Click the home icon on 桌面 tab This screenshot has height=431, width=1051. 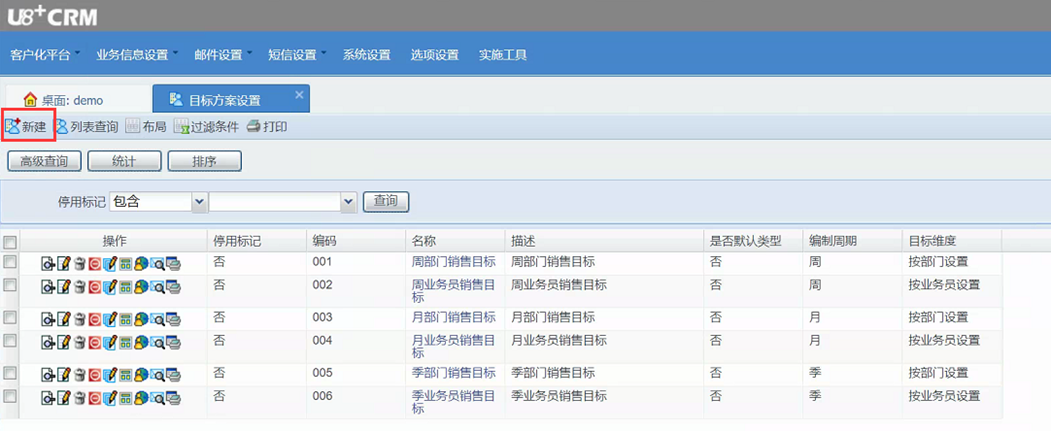click(x=30, y=100)
